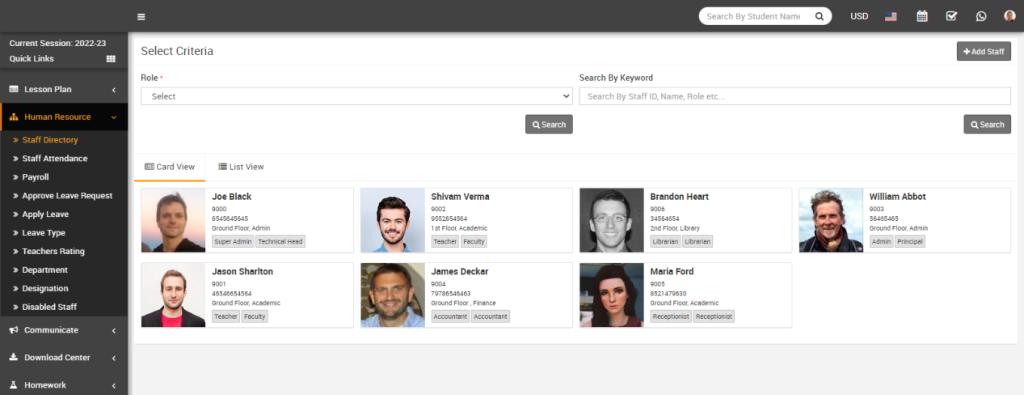Open James Deckar's profile photo

point(392,295)
